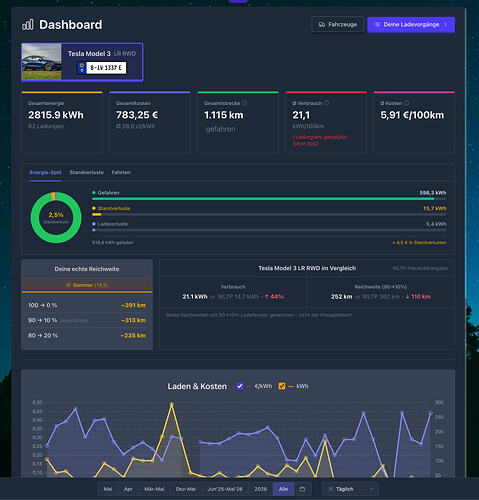Click the WLTP-Herstellerangabe label
Viewport: 479px width, 500px height.
(x=420, y=268)
